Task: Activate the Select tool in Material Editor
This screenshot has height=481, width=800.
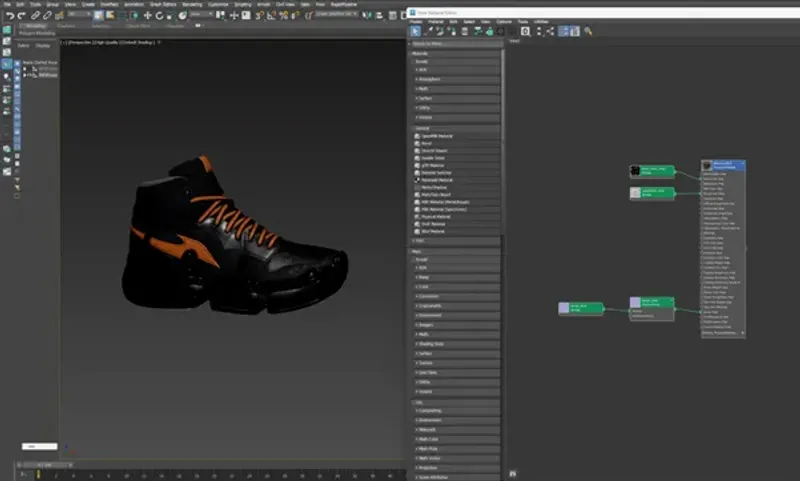Action: coord(416,32)
